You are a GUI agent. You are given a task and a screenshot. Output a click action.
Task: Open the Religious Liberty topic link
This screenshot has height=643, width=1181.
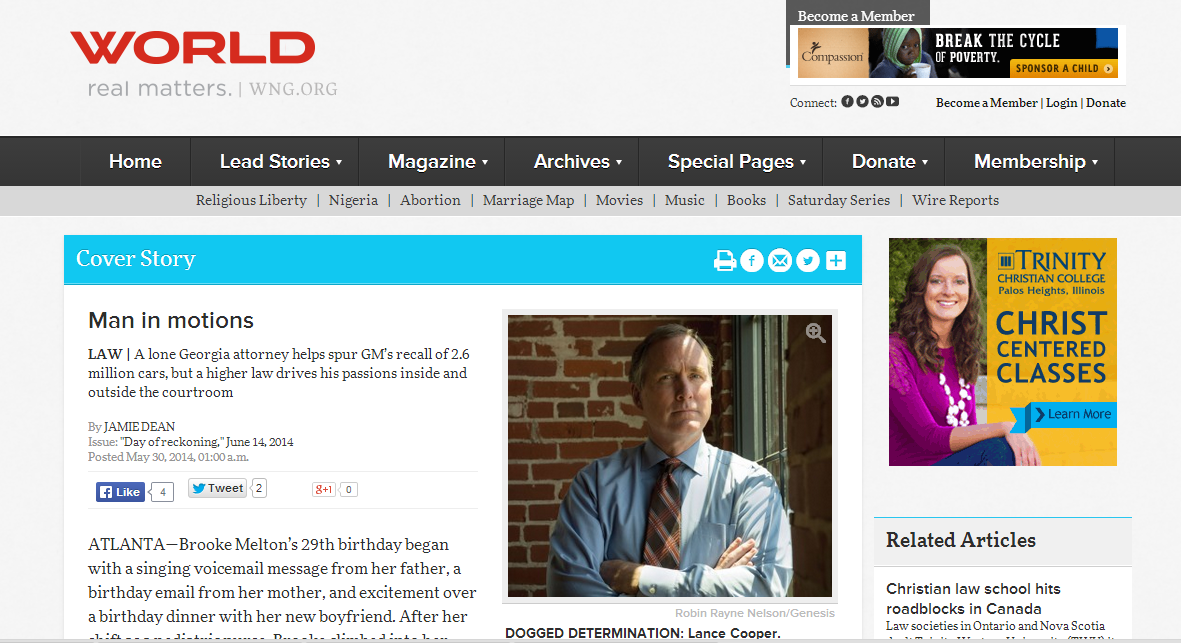[x=252, y=200]
